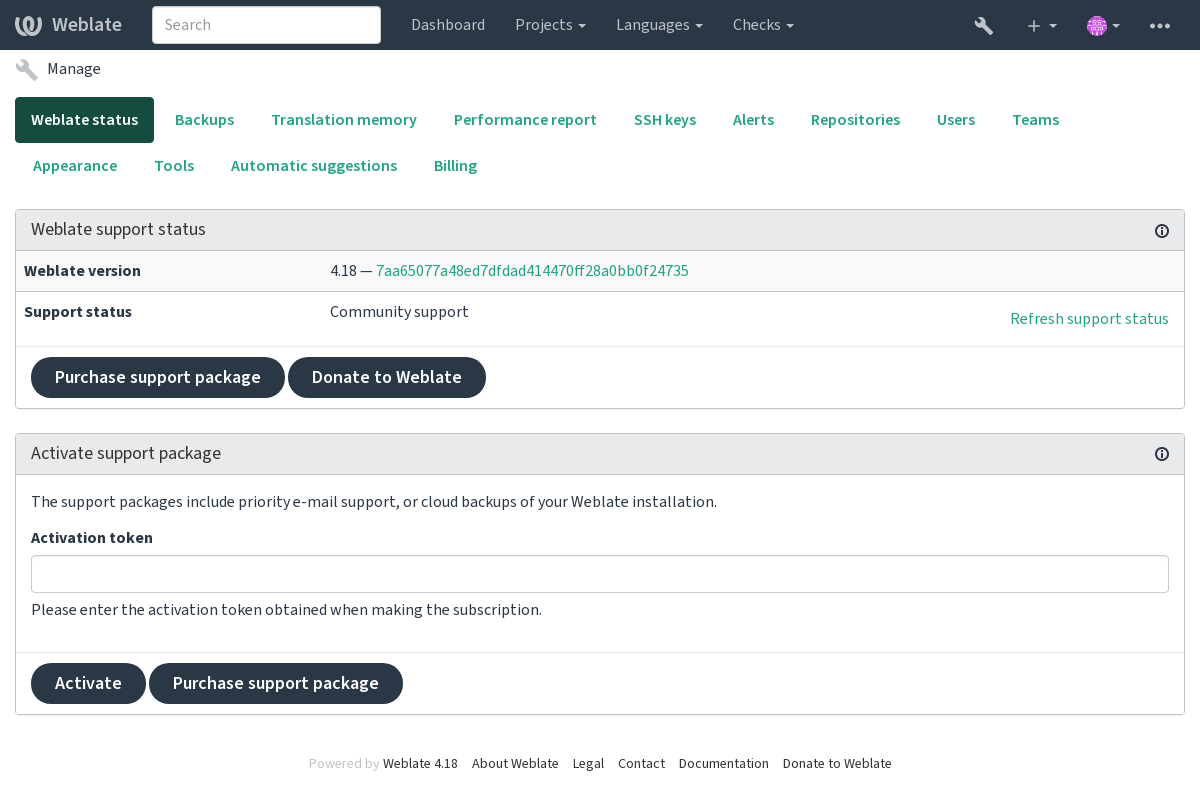Open the Automatic suggestions tab
Screen dimensions: 1200x802
[314, 166]
